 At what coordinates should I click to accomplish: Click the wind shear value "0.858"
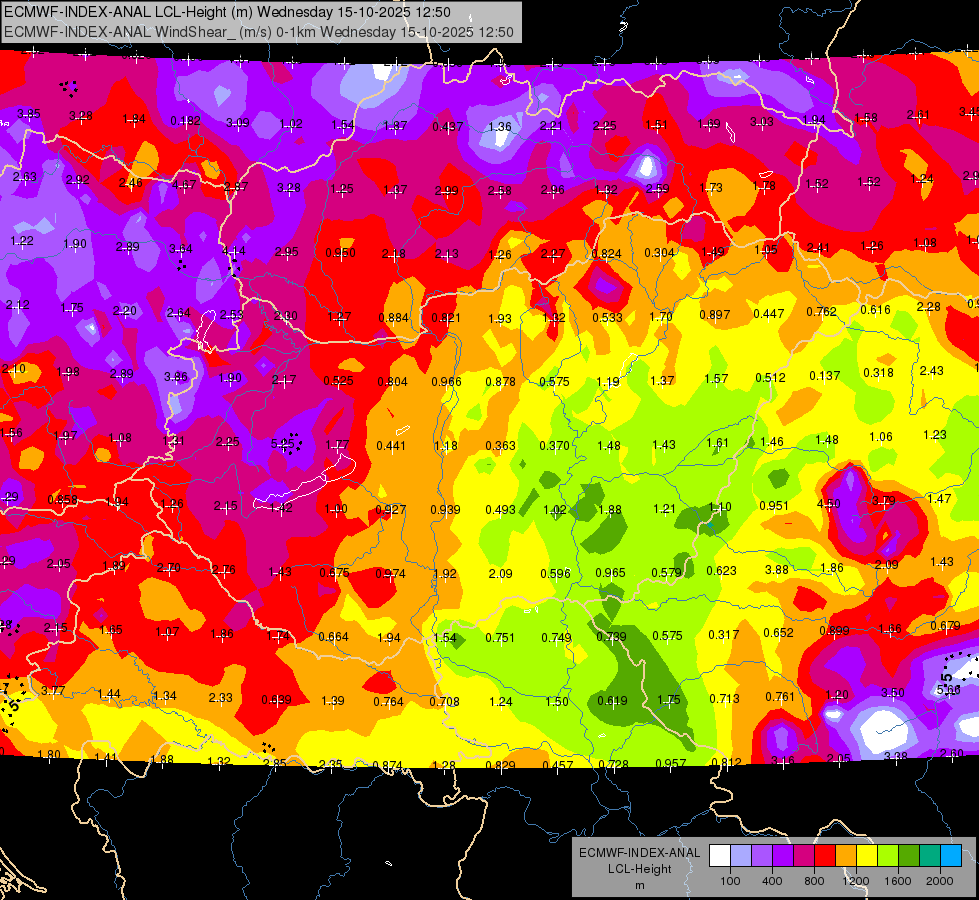[x=62, y=499]
